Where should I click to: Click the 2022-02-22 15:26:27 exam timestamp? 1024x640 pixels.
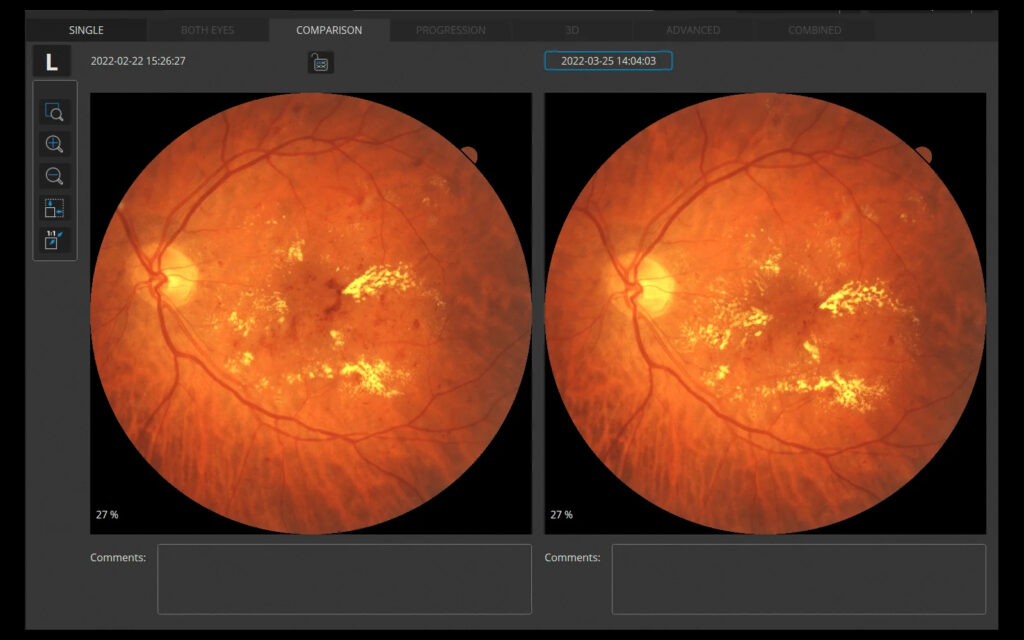coord(138,61)
